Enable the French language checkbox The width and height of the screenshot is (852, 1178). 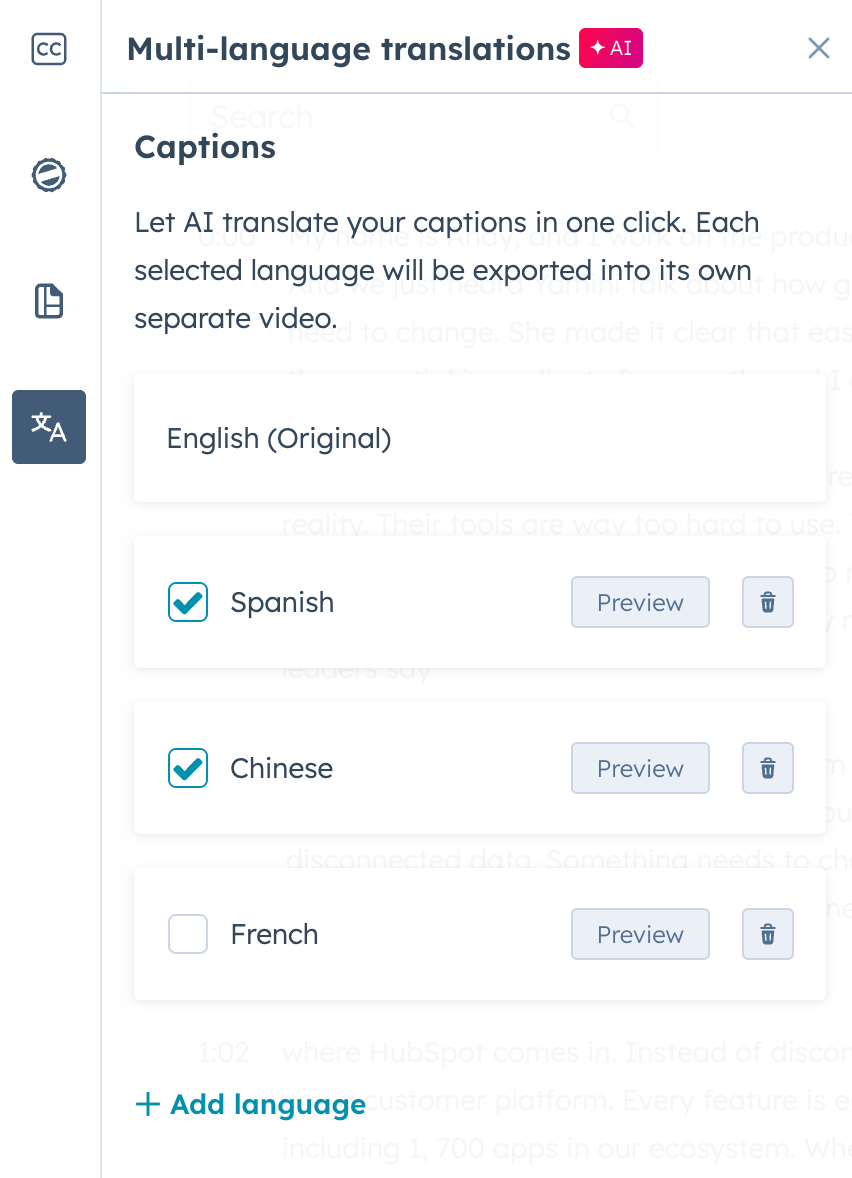(x=187, y=934)
